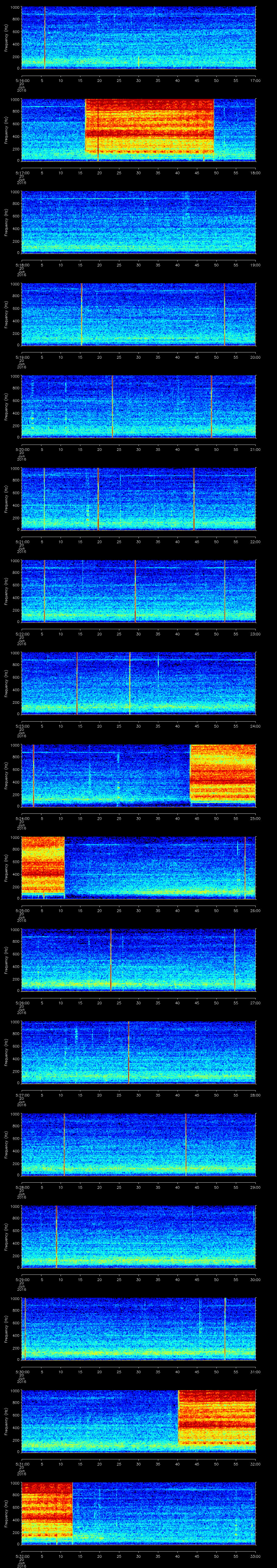Click the 5:30:00 start time label
Image resolution: width=277 pixels, height=1568 pixels.
[x=22, y=1371]
